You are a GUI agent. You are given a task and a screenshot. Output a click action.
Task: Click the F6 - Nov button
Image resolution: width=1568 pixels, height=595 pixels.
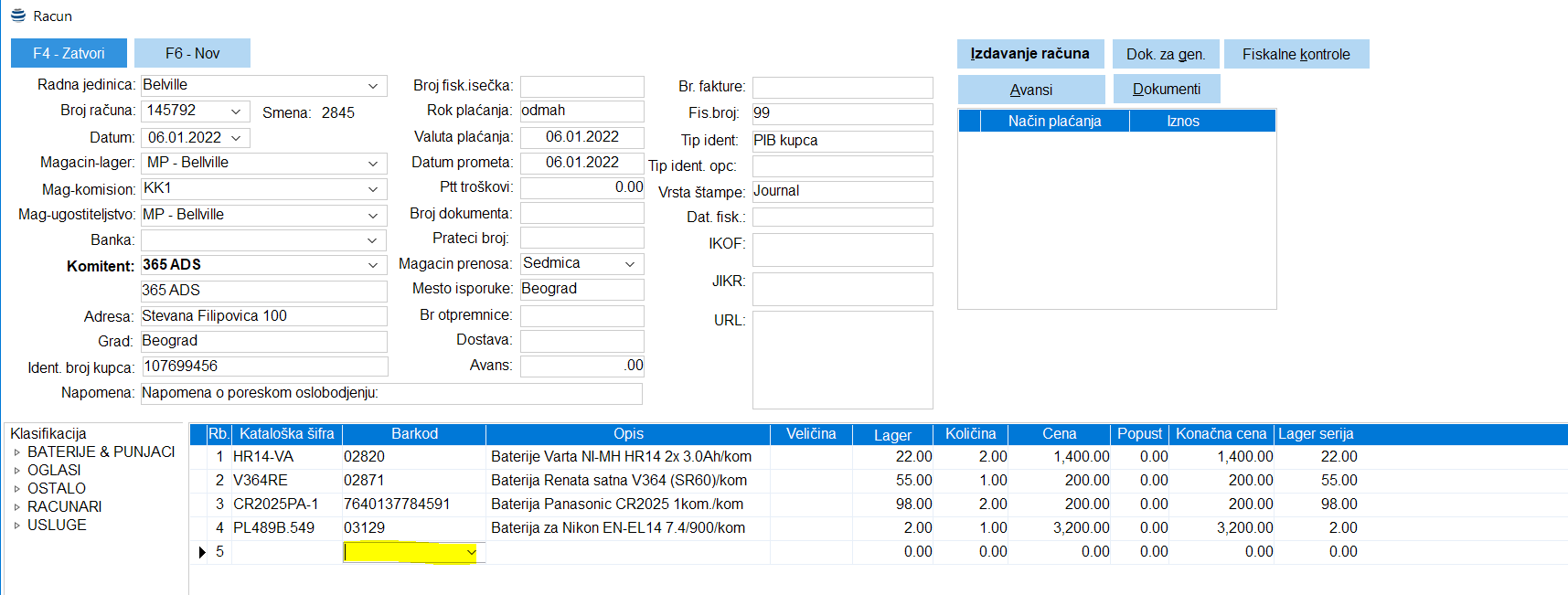pyautogui.click(x=192, y=53)
